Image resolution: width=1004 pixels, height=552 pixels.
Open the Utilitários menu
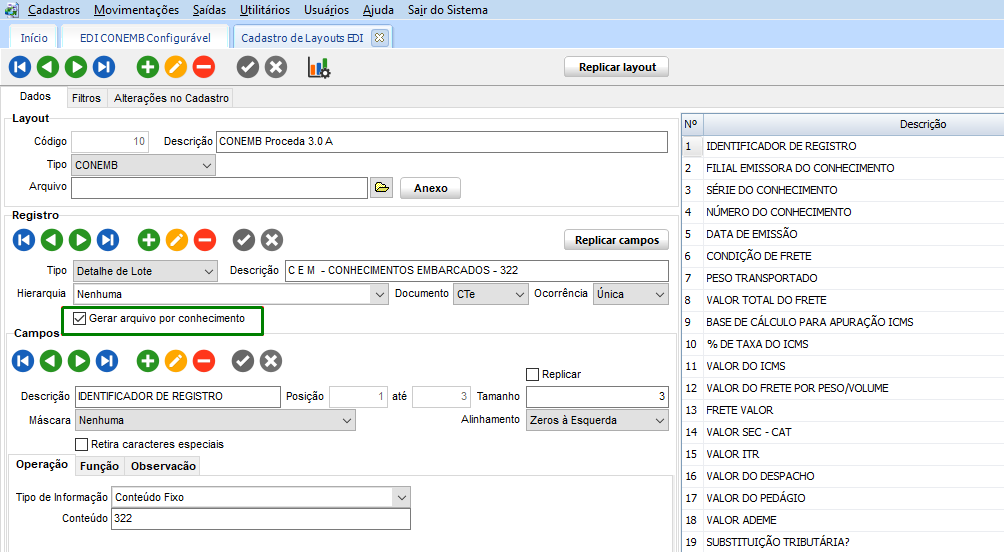click(x=264, y=10)
